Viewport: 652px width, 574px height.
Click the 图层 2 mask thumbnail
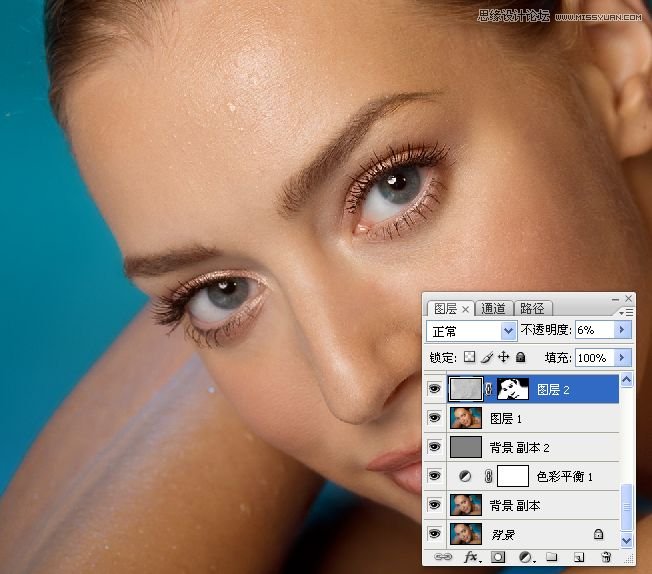pos(513,389)
